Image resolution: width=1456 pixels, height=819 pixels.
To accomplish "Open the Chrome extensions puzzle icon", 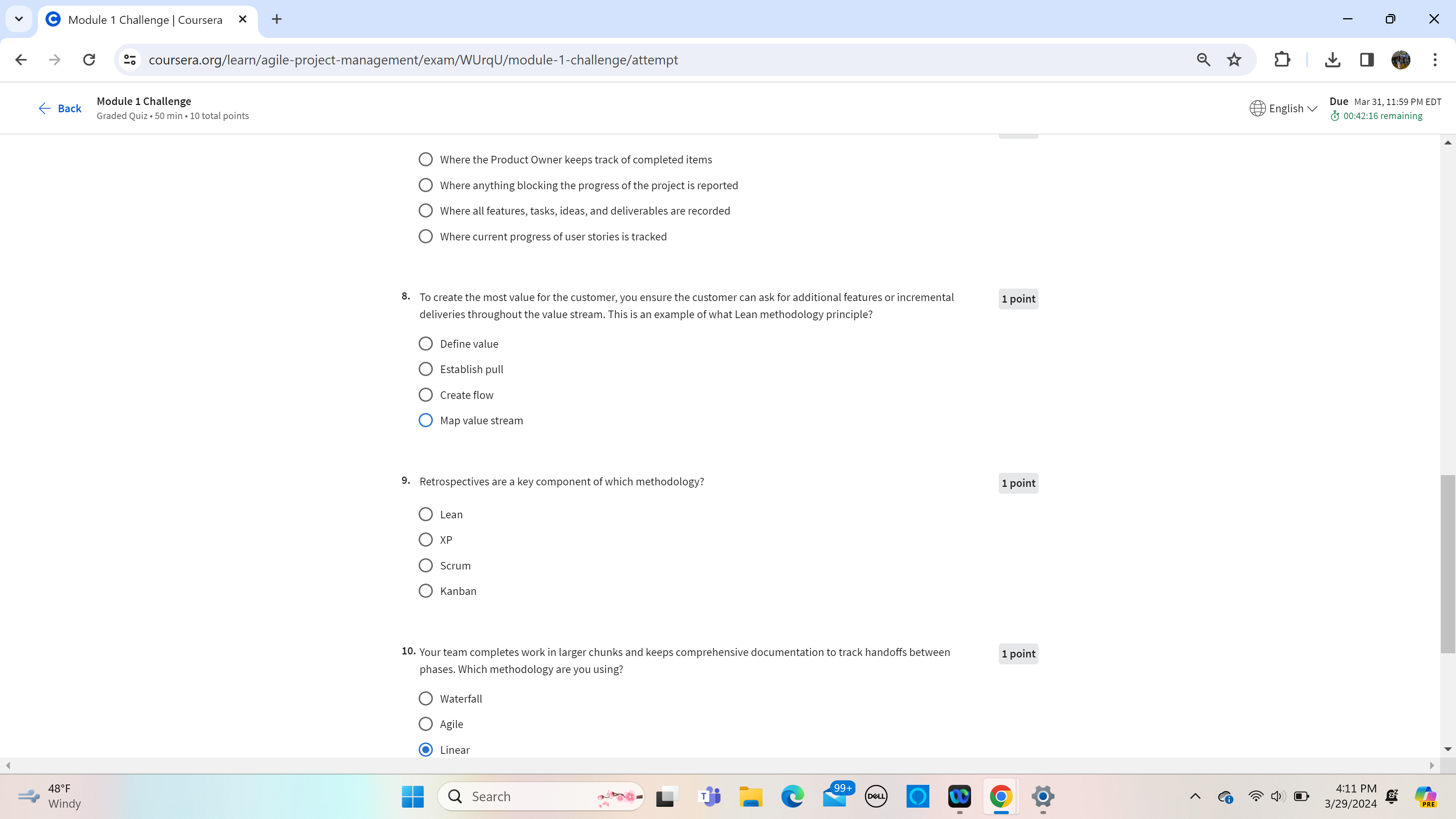I will click(1282, 60).
